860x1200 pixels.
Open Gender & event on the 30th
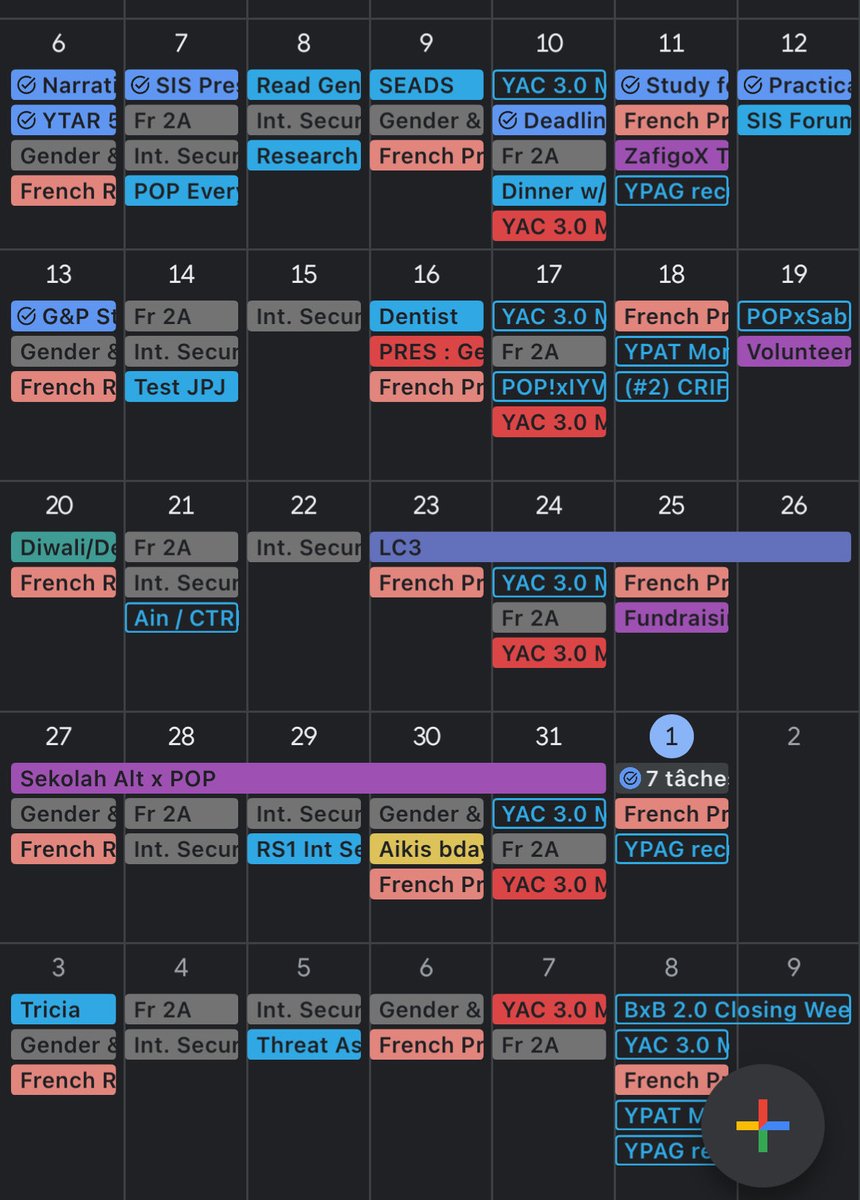tap(426, 813)
